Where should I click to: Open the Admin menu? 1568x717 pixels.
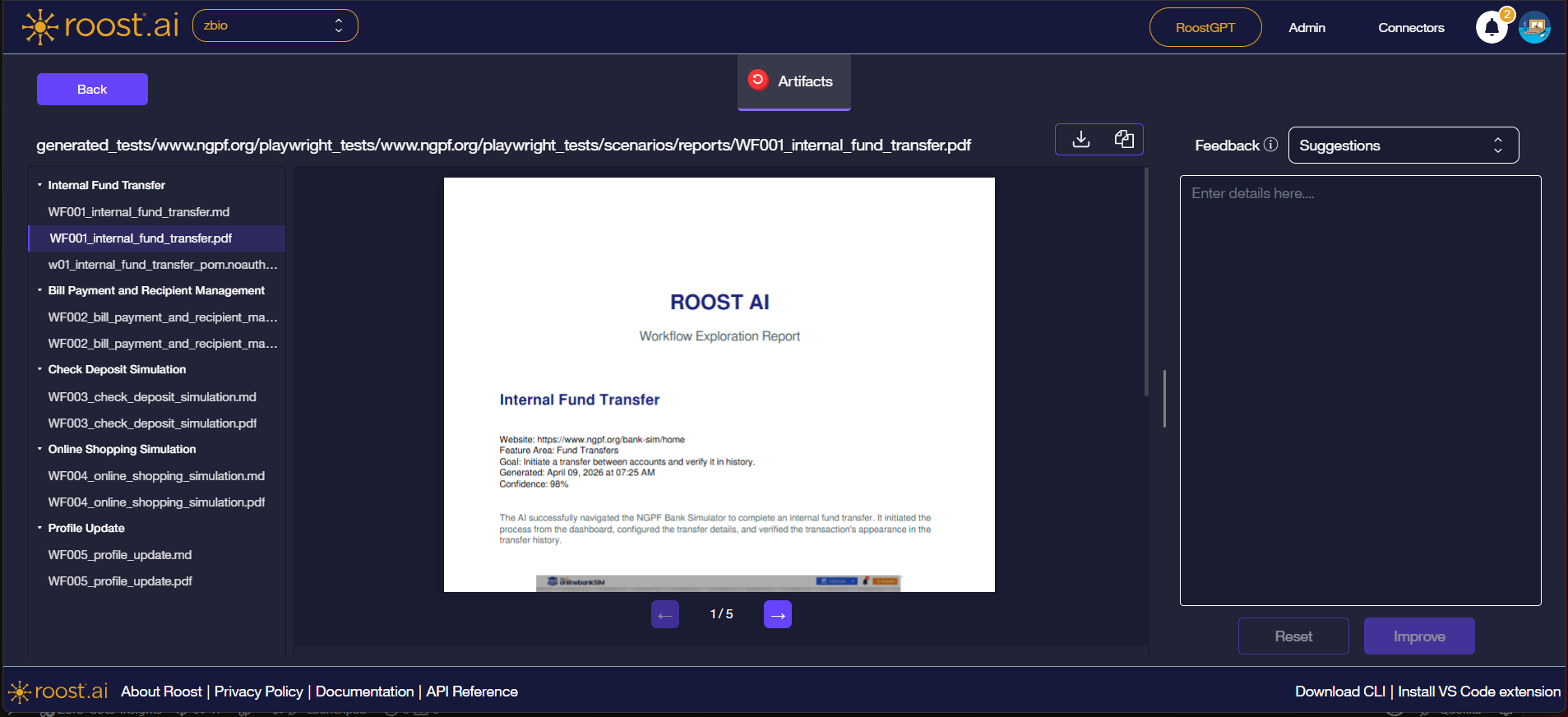(1307, 28)
